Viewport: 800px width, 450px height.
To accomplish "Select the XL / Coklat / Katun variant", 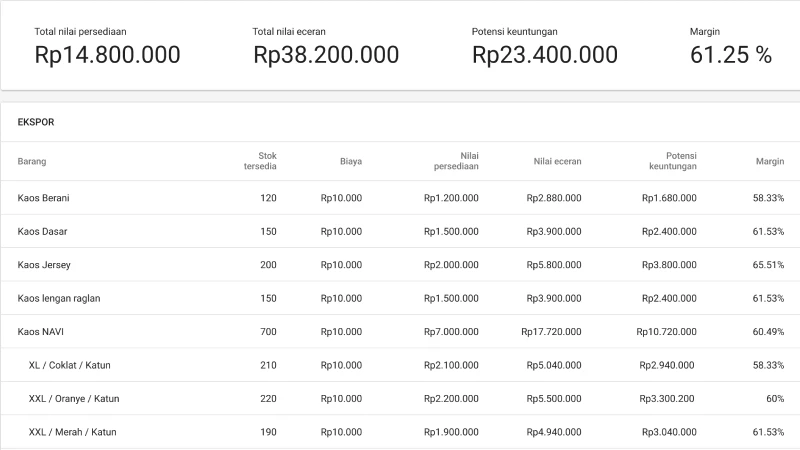I will [70, 365].
